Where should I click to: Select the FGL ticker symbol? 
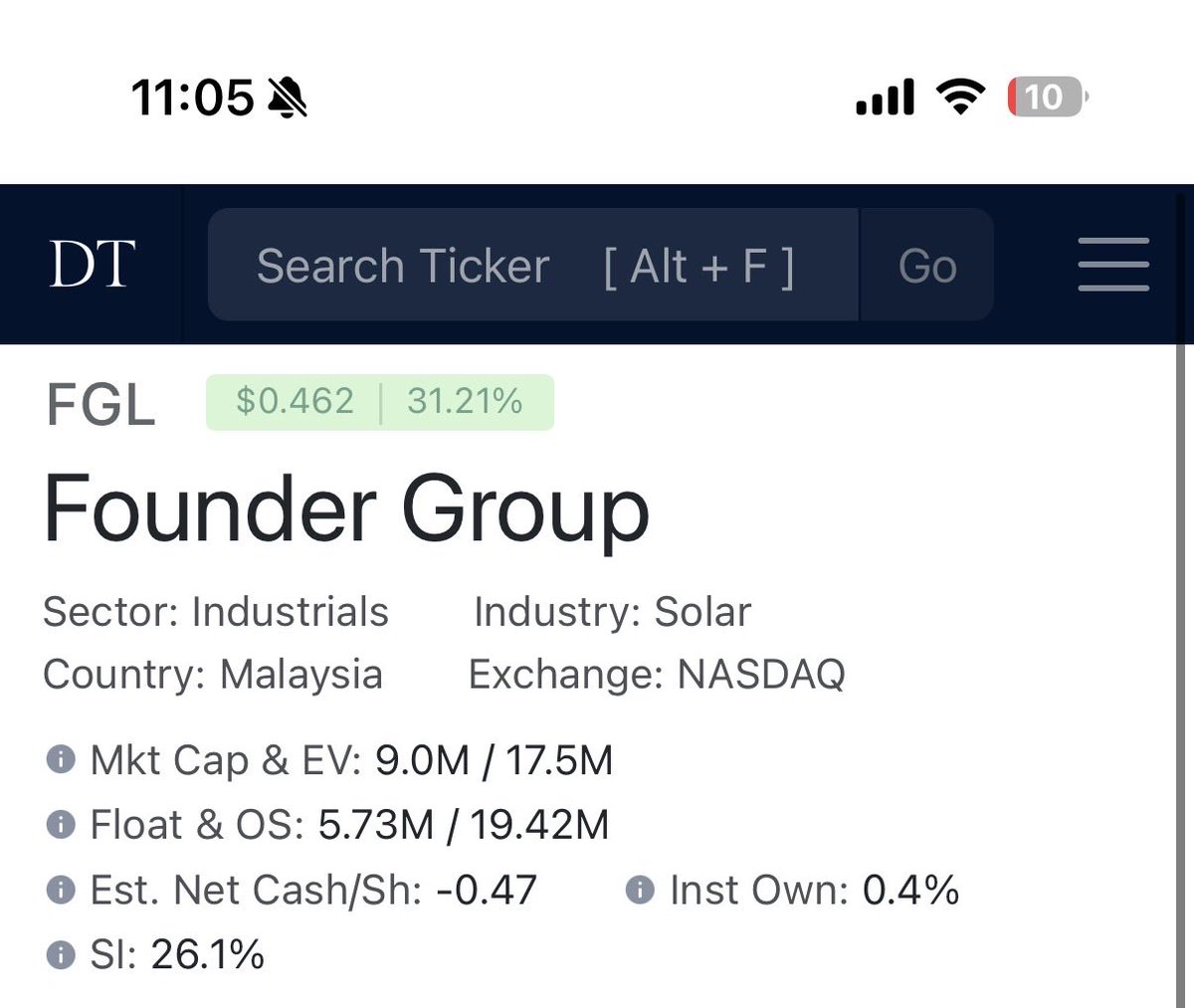click(100, 405)
